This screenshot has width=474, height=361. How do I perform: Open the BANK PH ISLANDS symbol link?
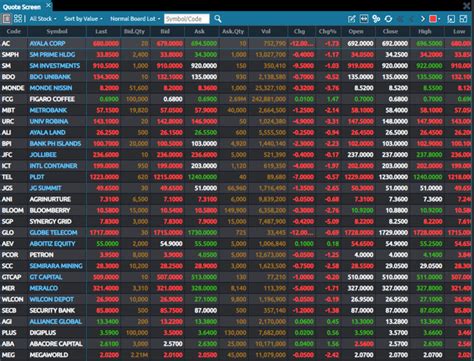55,144
